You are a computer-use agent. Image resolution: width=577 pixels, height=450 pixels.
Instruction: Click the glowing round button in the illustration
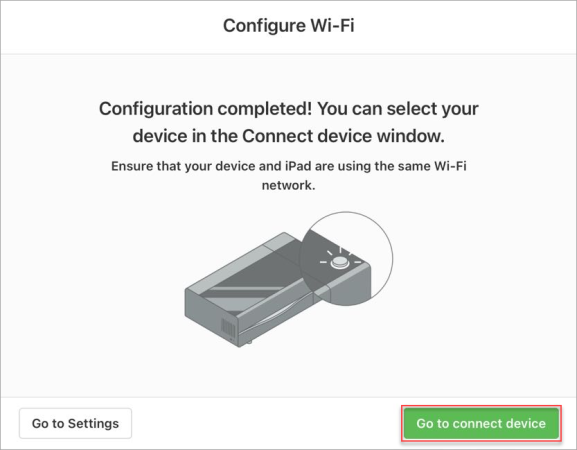[x=340, y=262]
